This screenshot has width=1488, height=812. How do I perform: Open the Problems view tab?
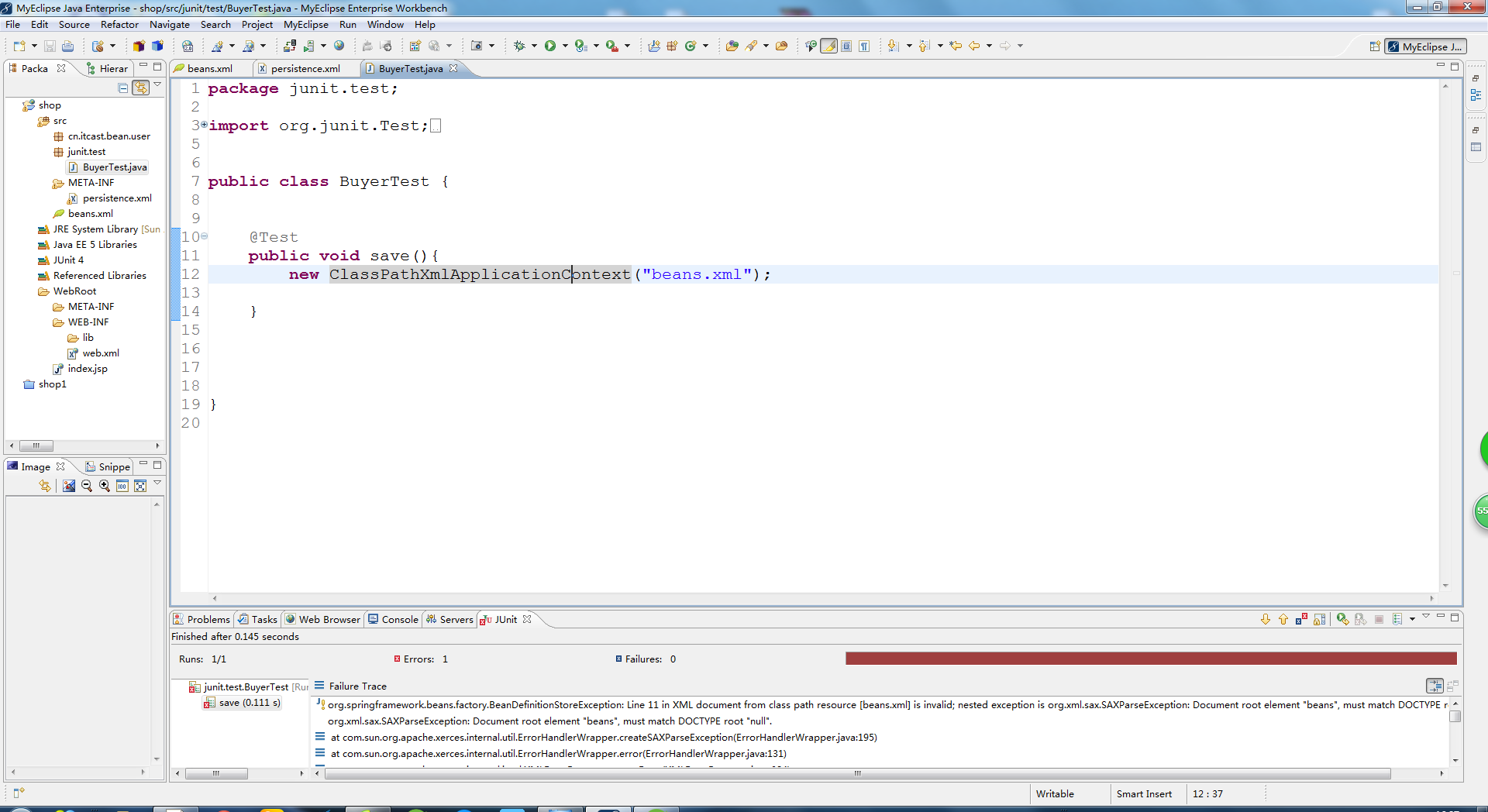(x=201, y=619)
